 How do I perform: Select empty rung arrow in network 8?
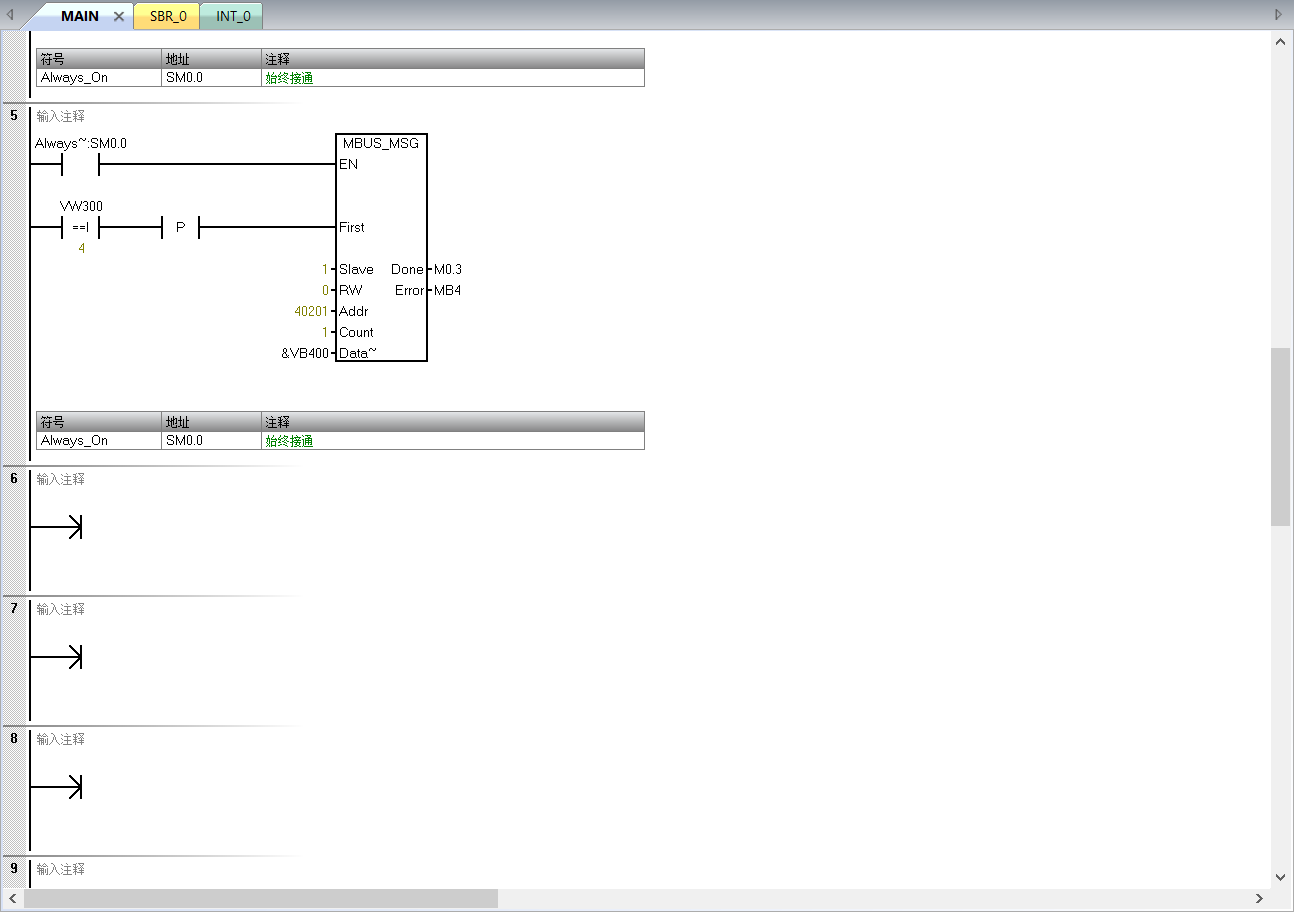57,787
